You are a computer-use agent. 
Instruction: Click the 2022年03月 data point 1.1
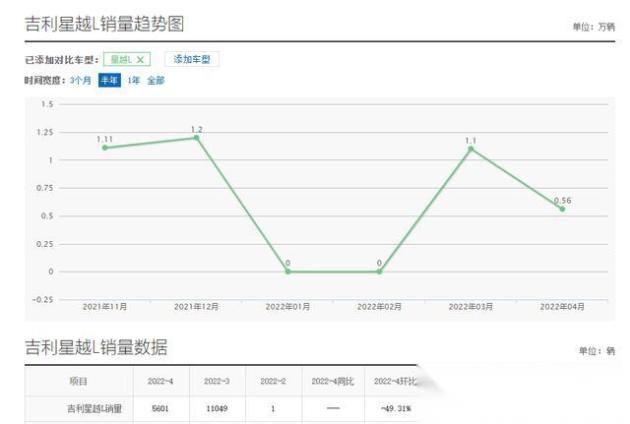pyautogui.click(x=471, y=149)
